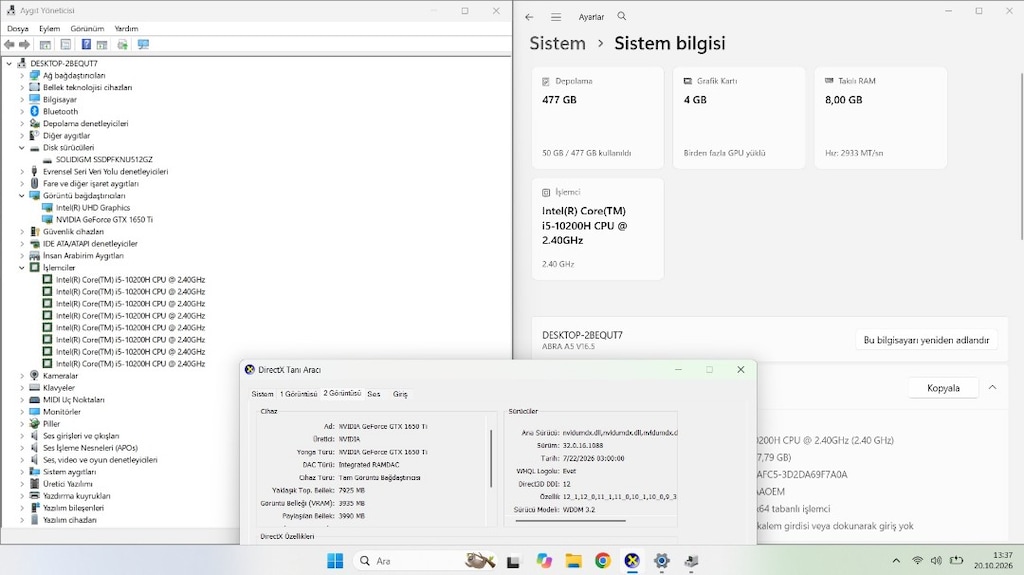Click the Piller battery category icon
This screenshot has width=1024, height=575.
pyautogui.click(x=35, y=423)
